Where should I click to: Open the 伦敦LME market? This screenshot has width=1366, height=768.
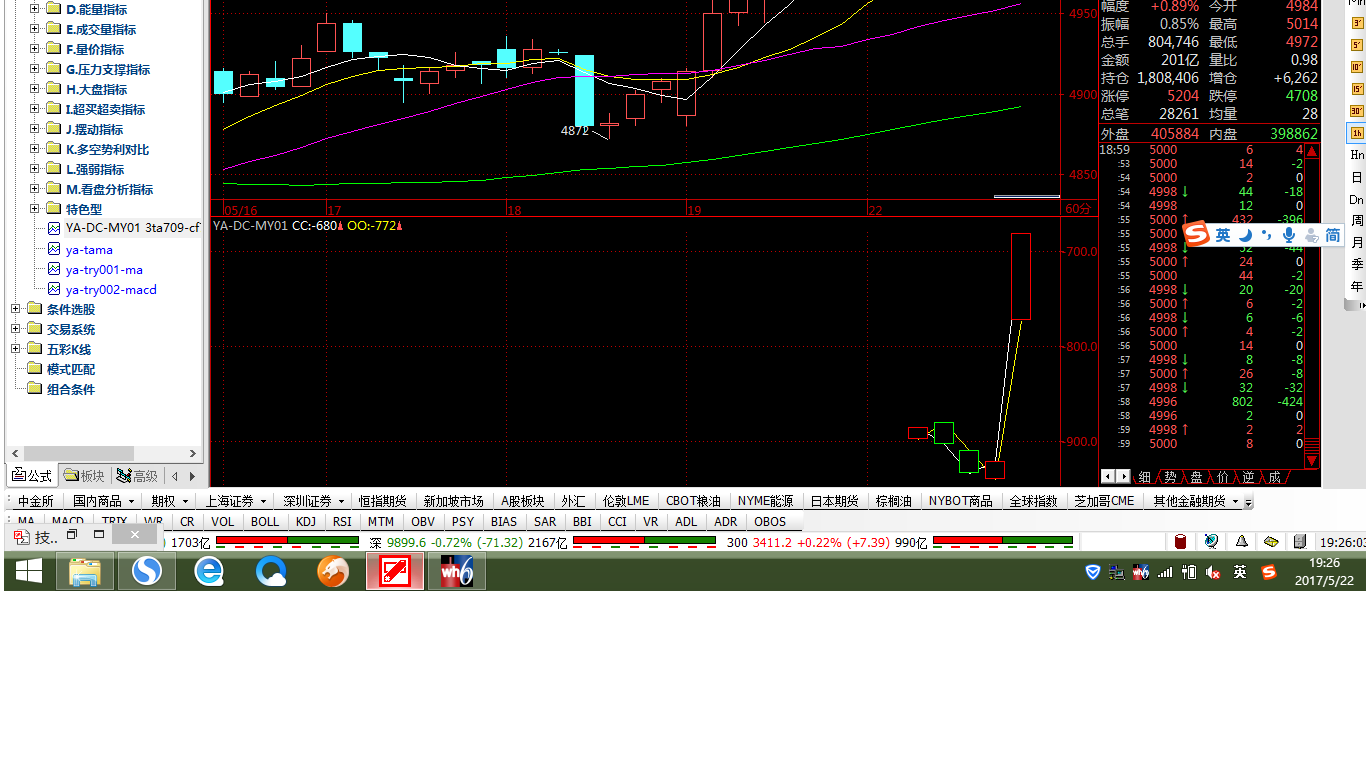[626, 501]
